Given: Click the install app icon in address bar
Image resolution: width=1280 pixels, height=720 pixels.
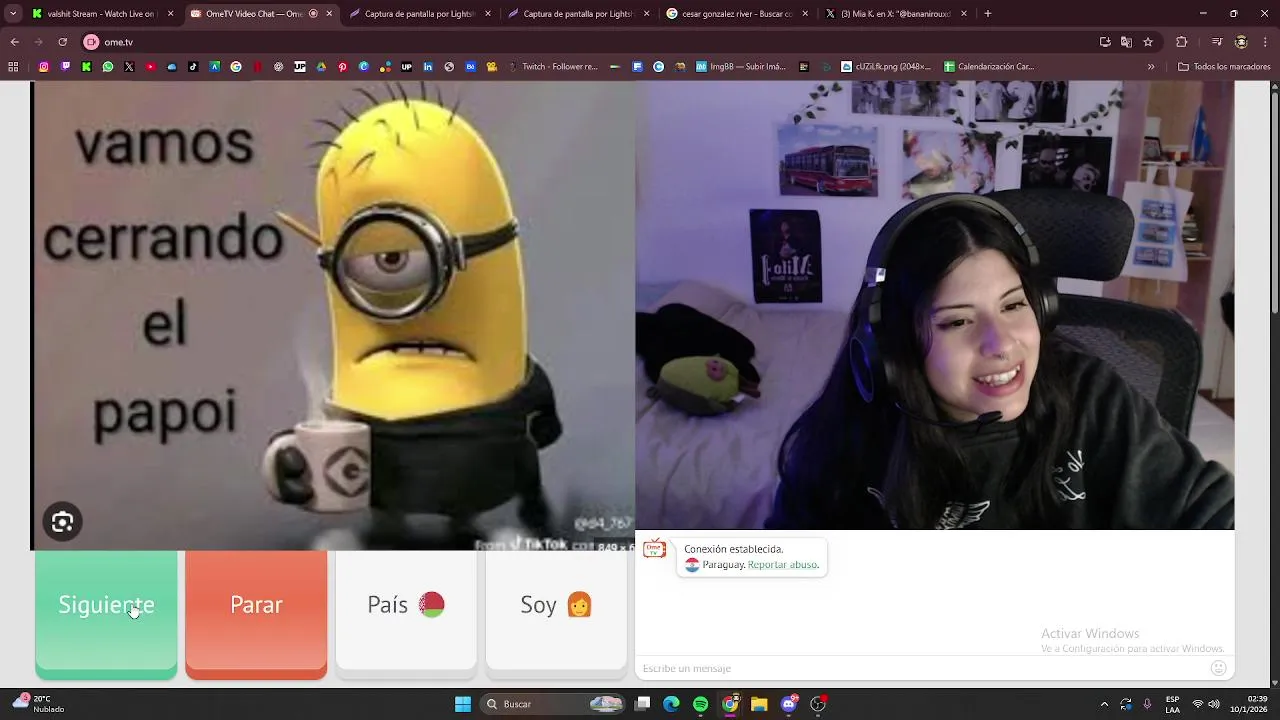Looking at the screenshot, I should [x=1105, y=42].
